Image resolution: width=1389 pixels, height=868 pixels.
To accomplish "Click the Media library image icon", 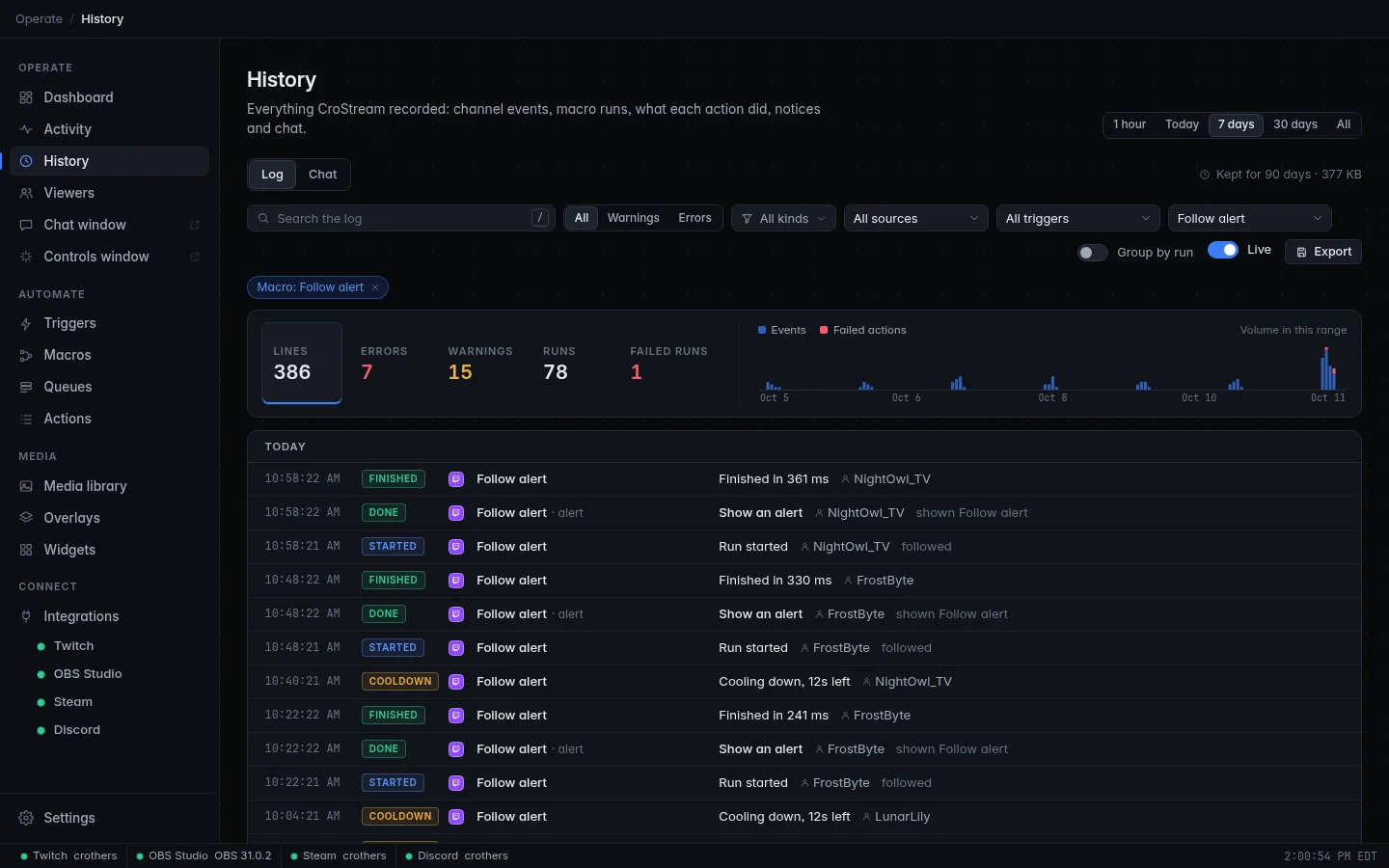I will click(x=26, y=486).
